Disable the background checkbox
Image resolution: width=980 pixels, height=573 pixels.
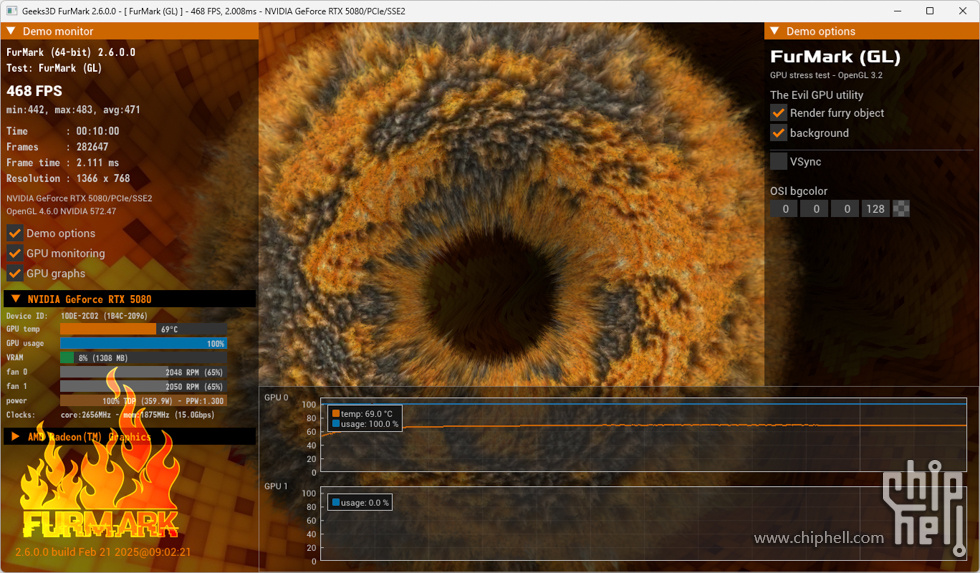click(x=778, y=133)
